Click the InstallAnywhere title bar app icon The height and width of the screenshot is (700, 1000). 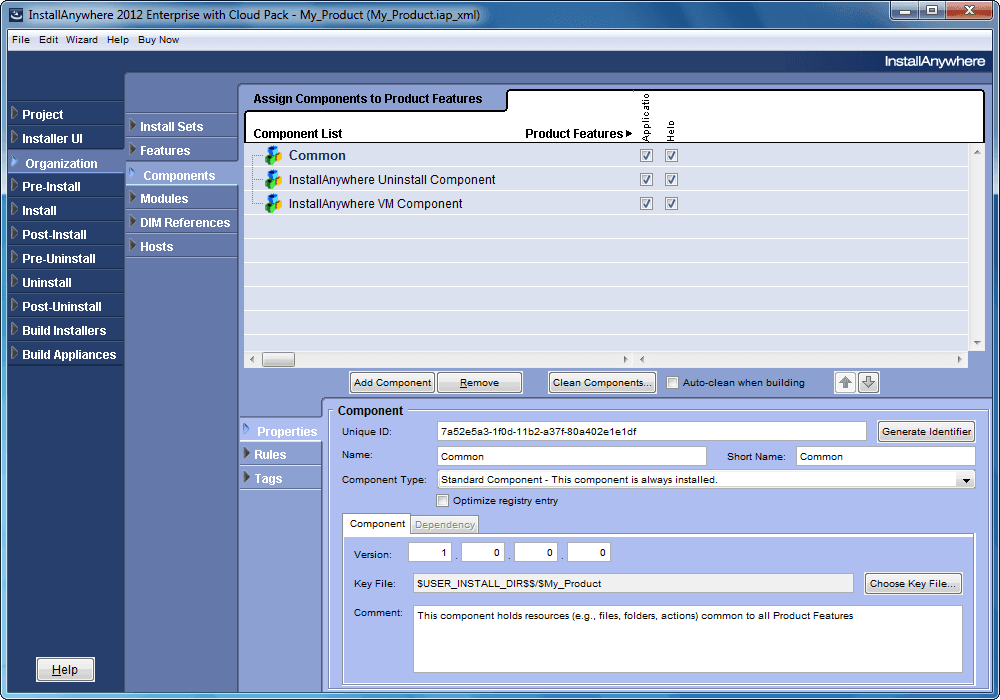pyautogui.click(x=17, y=14)
